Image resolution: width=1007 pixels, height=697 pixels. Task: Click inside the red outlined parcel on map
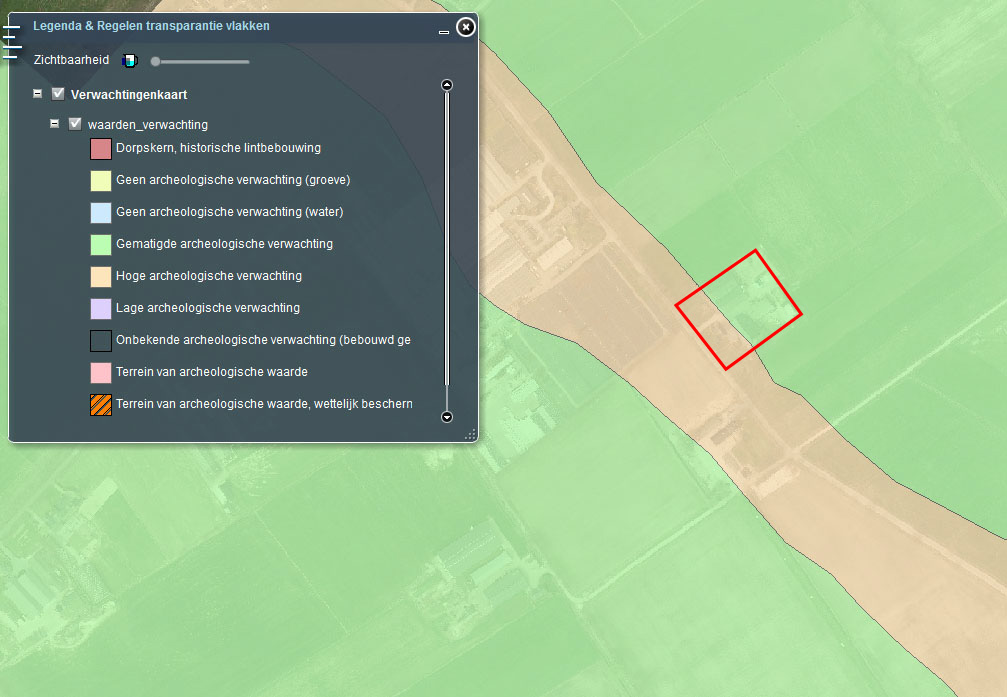pyautogui.click(x=739, y=309)
